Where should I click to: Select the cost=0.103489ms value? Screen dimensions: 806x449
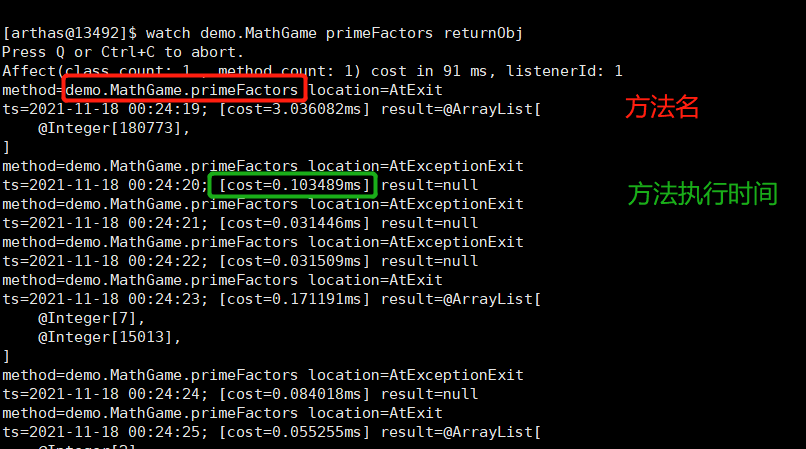point(294,185)
